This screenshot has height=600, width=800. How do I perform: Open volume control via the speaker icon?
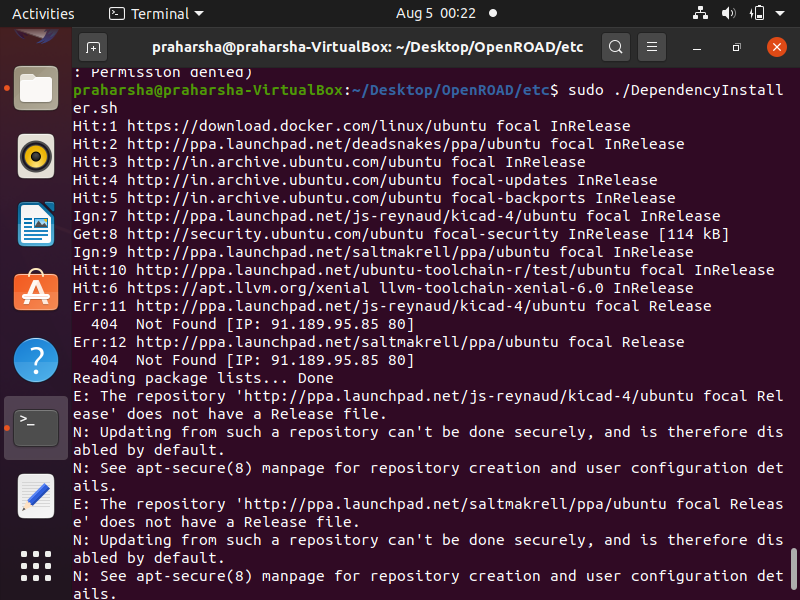[x=728, y=14]
